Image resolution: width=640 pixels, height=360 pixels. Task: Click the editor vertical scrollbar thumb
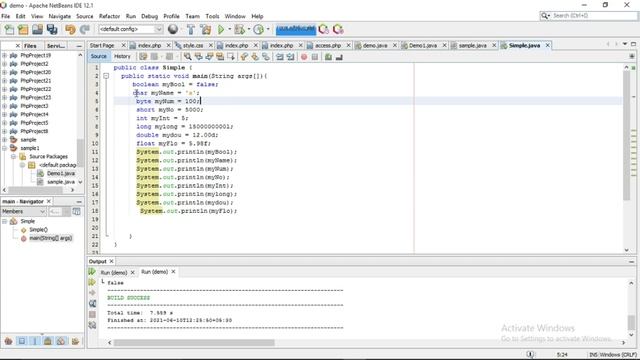point(627,136)
